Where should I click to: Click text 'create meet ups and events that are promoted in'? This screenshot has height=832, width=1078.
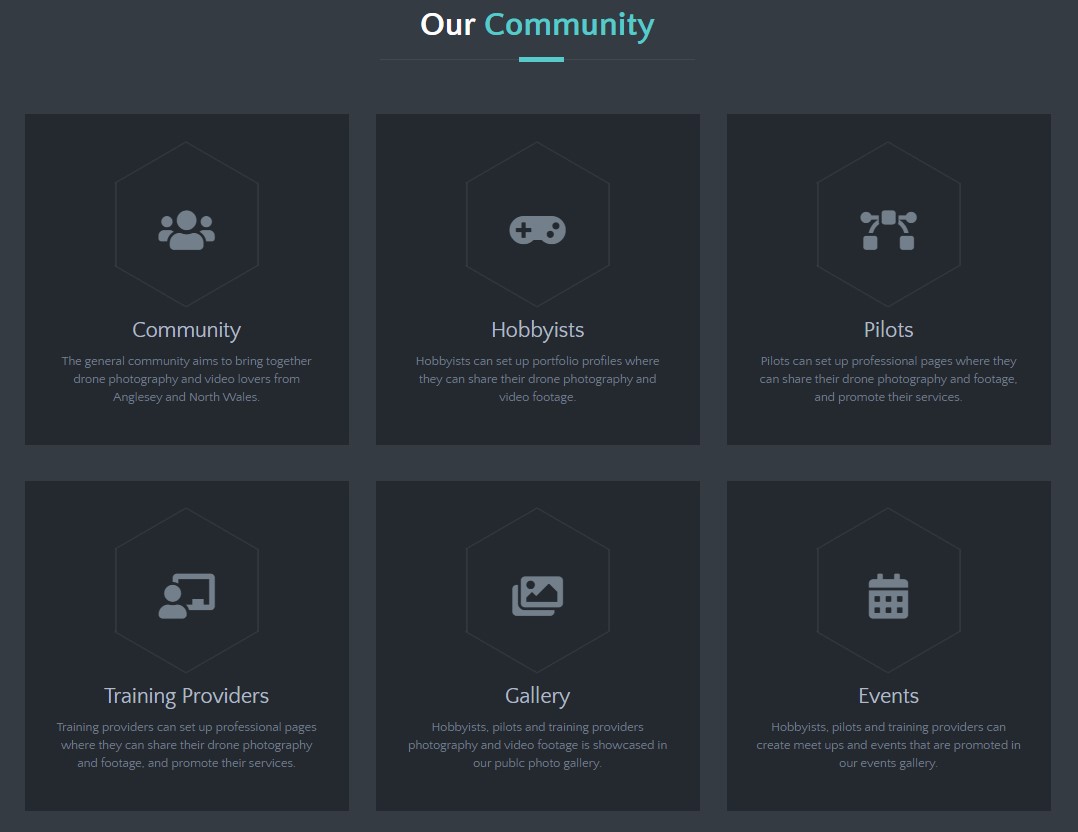point(888,745)
